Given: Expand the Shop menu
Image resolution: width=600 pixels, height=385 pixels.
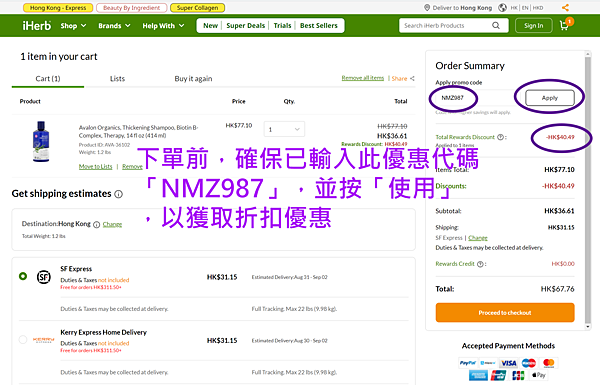Looking at the screenshot, I should [73, 26].
